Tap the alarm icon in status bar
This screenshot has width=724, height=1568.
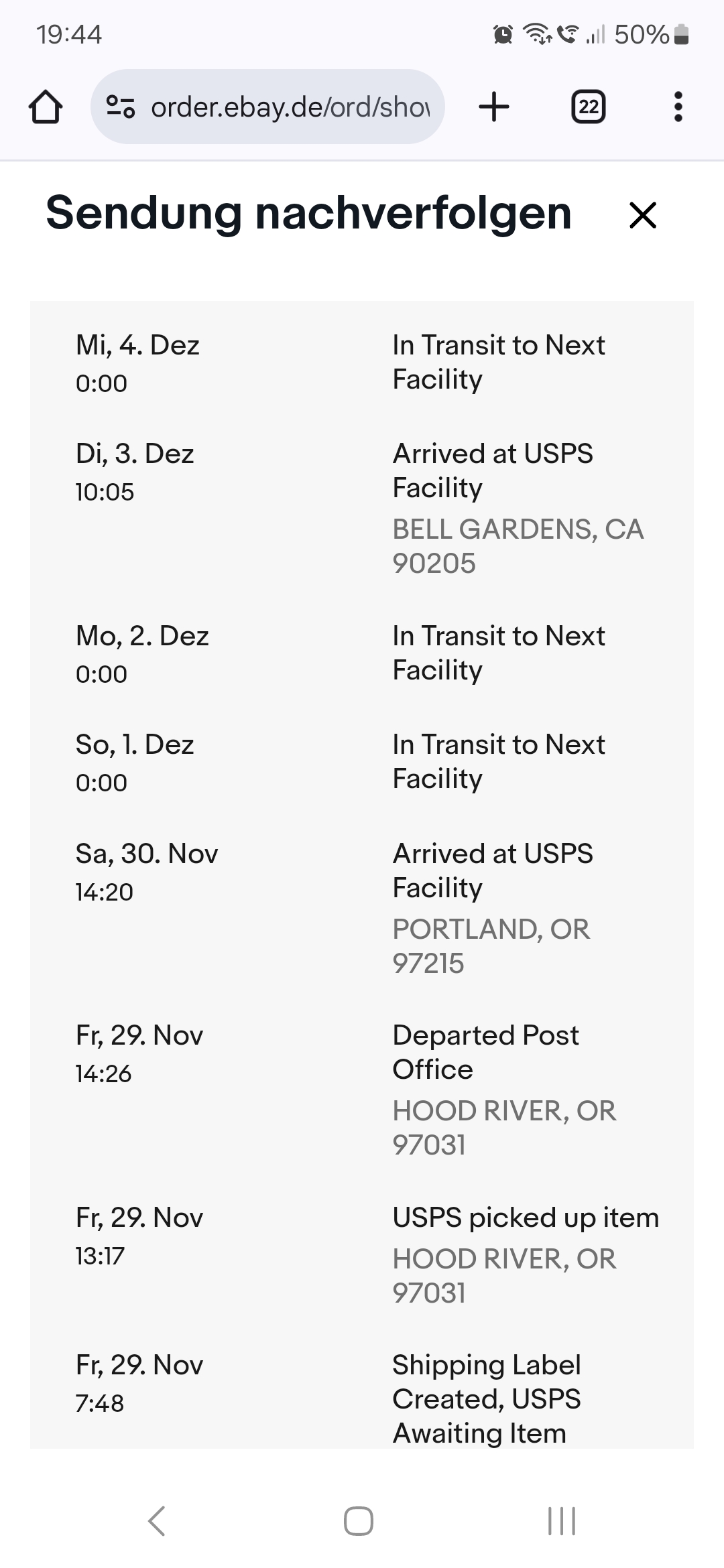click(503, 34)
